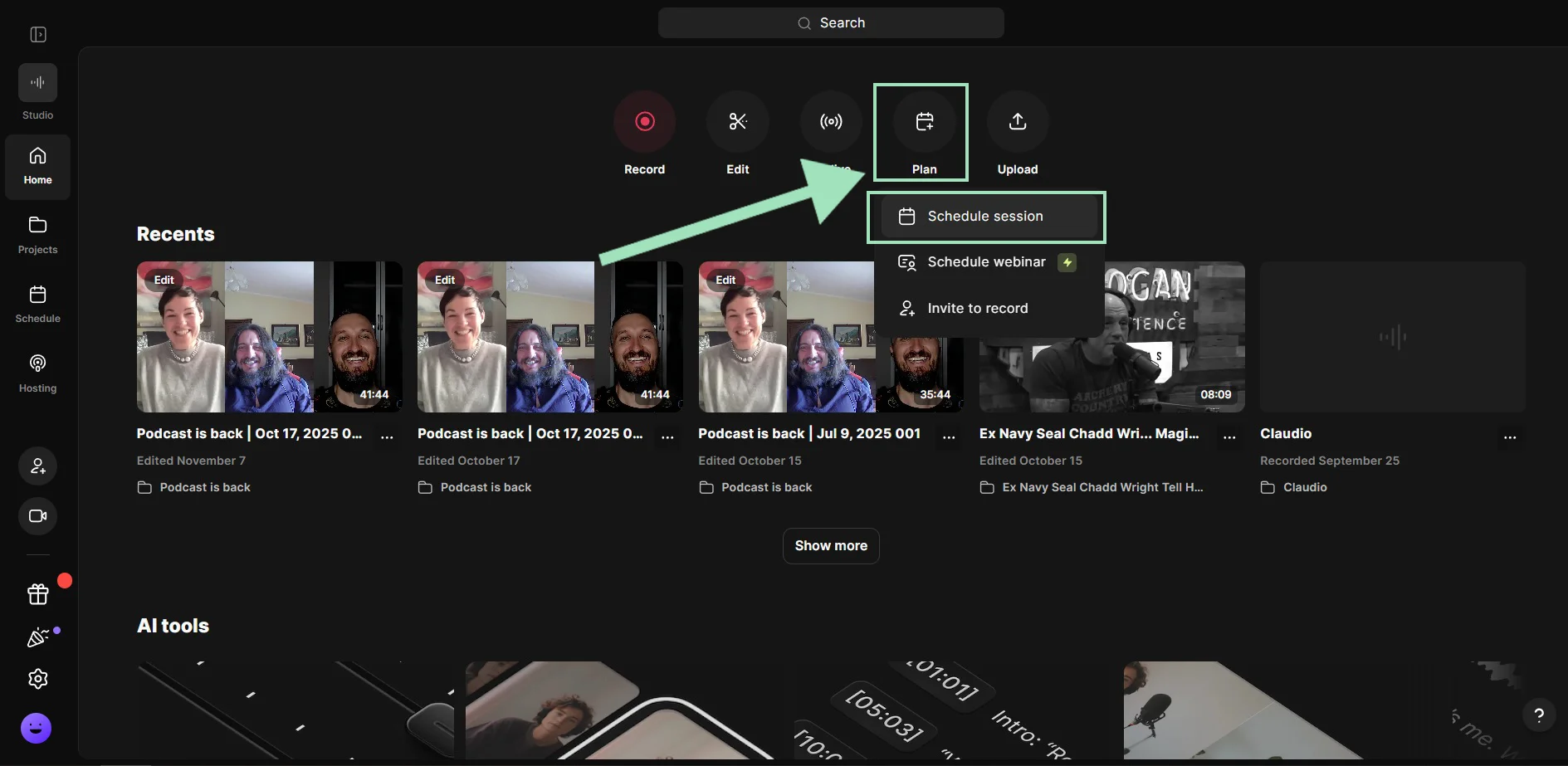Click the invite people icon
Screen dimensions: 1568x766
[38, 466]
